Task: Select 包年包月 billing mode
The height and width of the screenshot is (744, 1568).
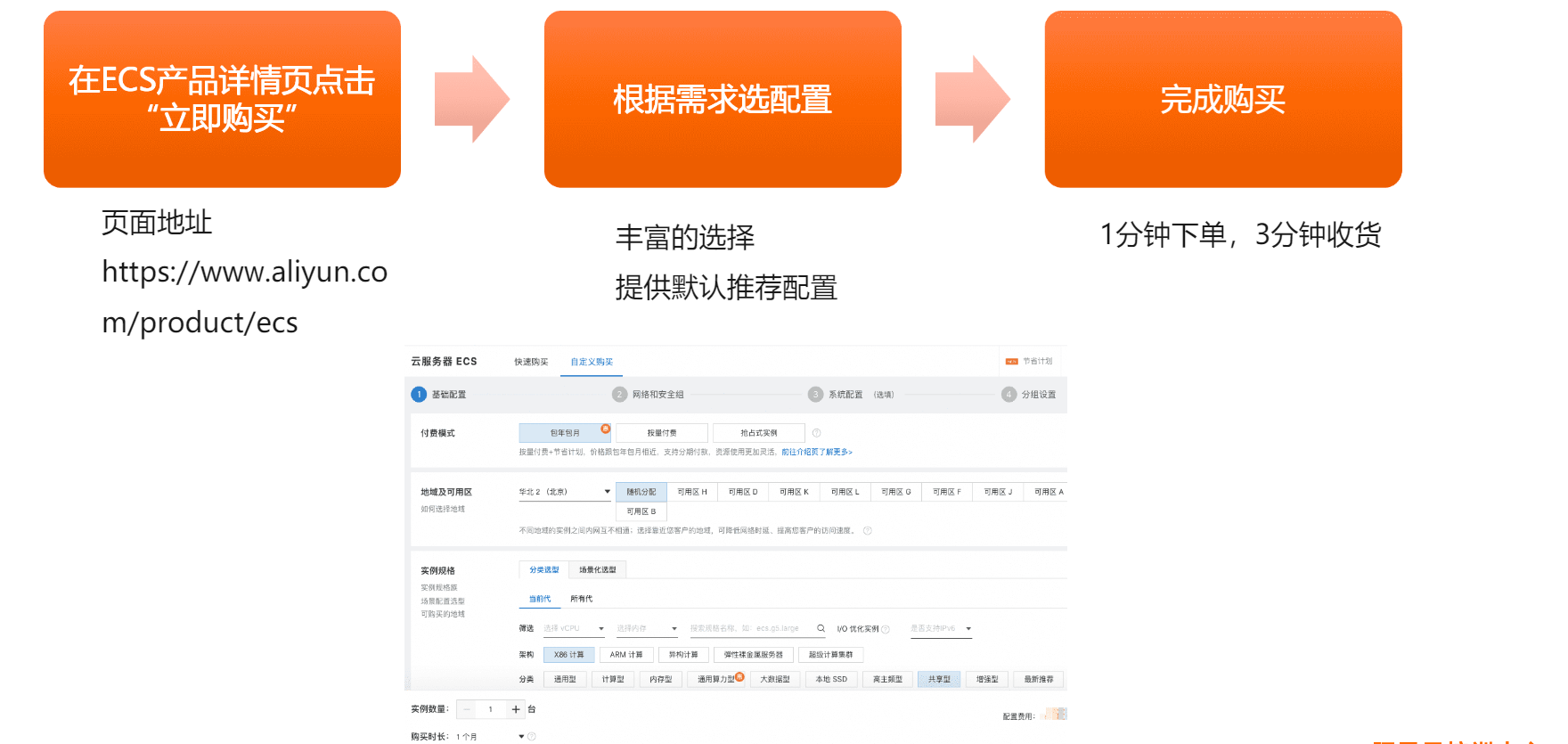Action: 565,433
